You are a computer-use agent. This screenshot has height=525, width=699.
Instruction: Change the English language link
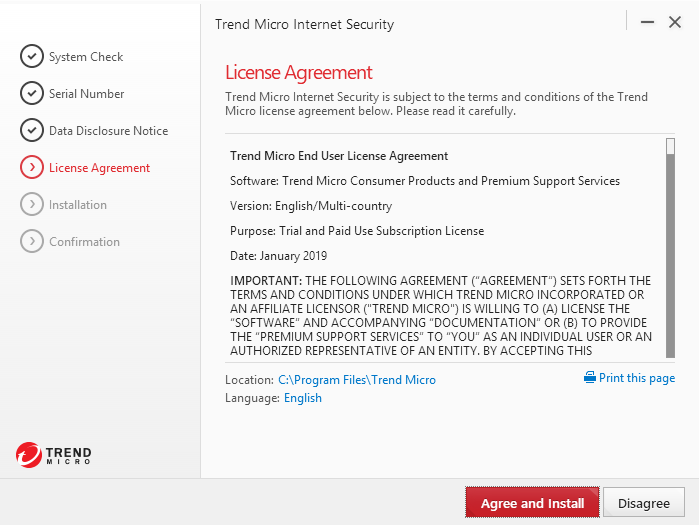coord(303,398)
